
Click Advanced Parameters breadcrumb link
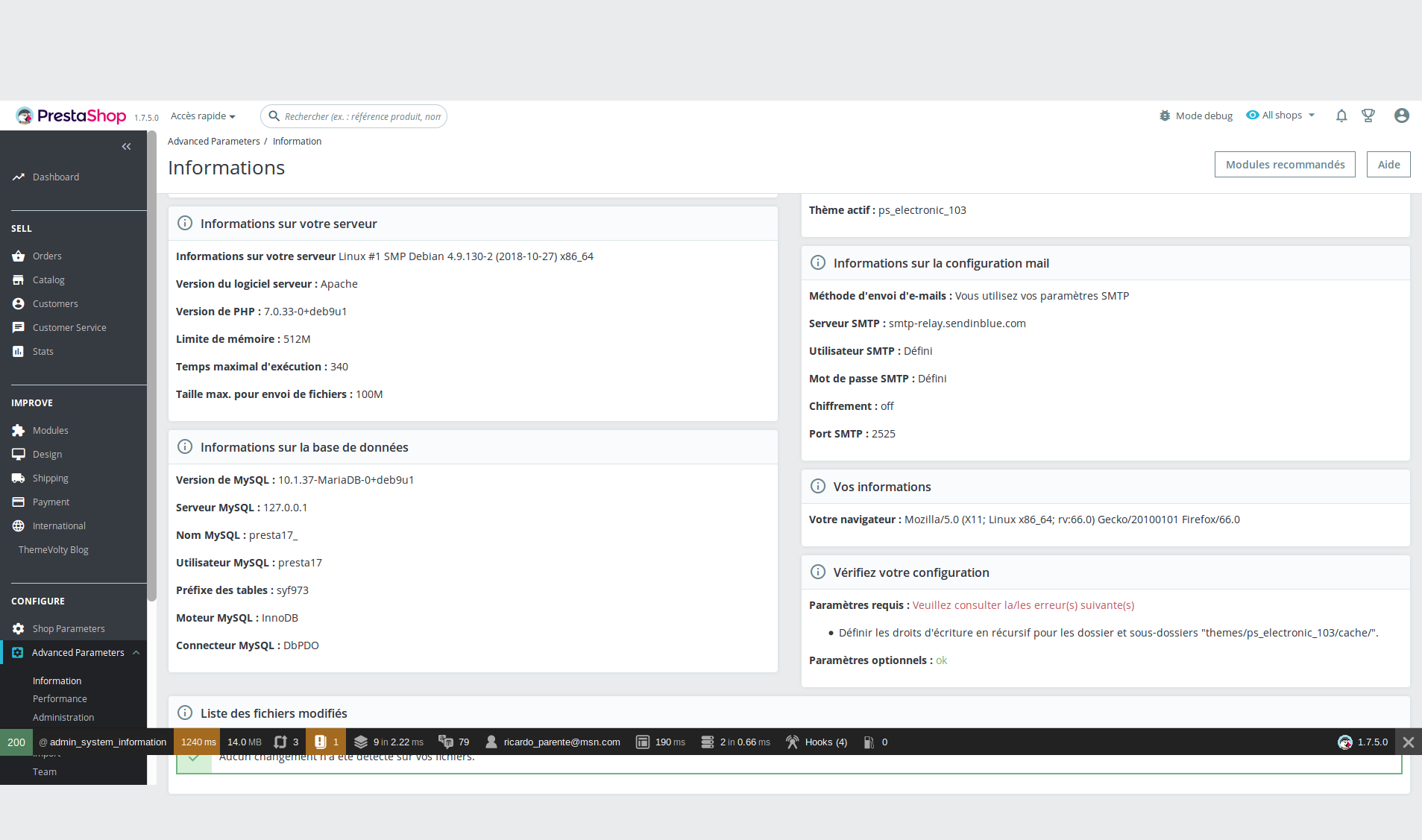tap(213, 141)
